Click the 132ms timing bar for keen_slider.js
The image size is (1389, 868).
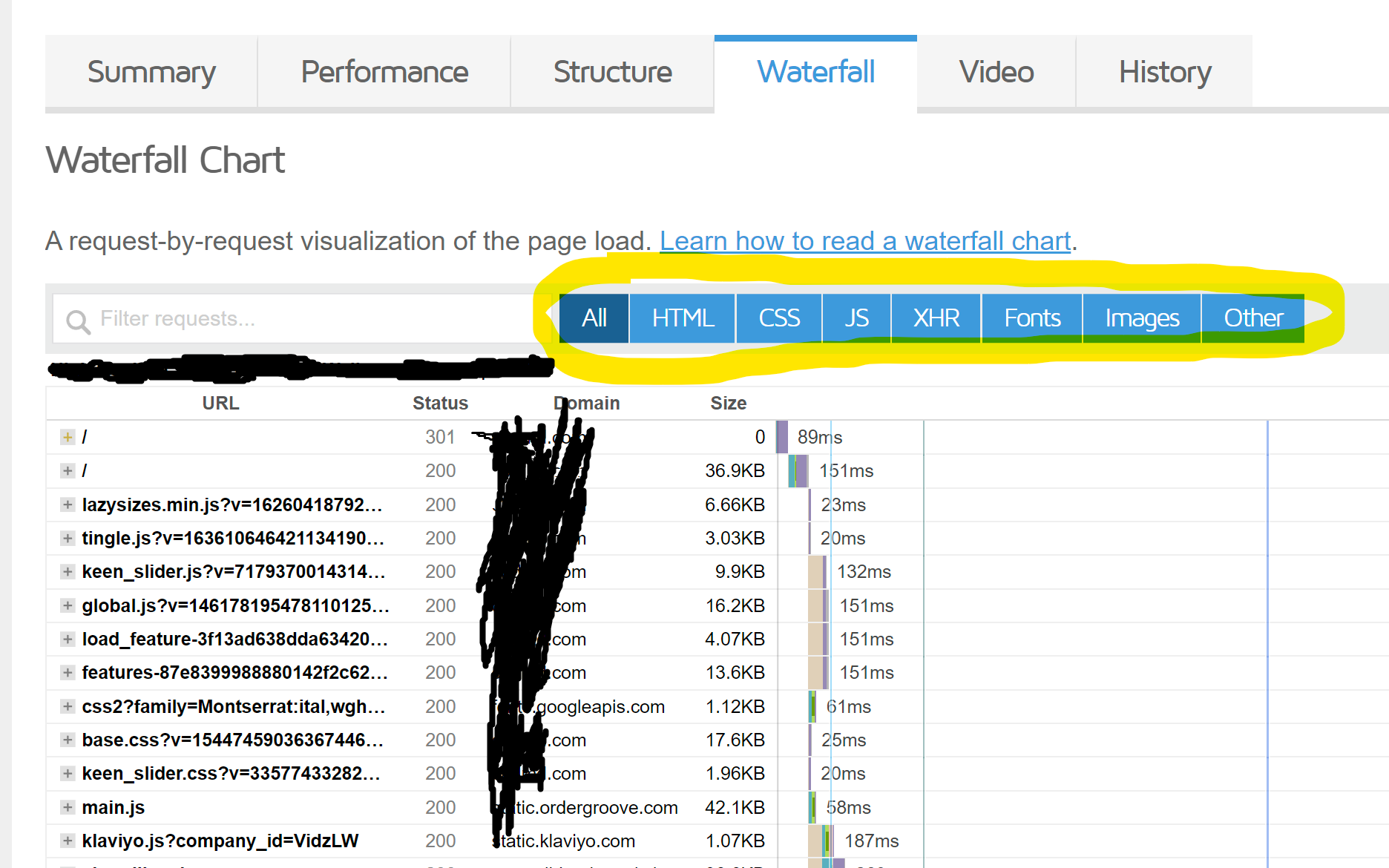tap(817, 572)
